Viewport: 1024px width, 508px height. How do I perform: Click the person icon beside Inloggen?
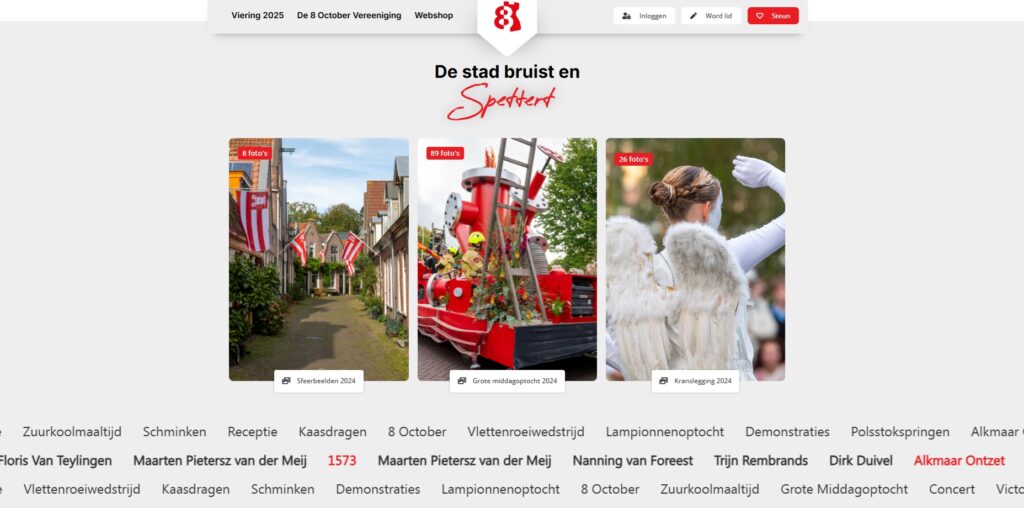pyautogui.click(x=626, y=16)
